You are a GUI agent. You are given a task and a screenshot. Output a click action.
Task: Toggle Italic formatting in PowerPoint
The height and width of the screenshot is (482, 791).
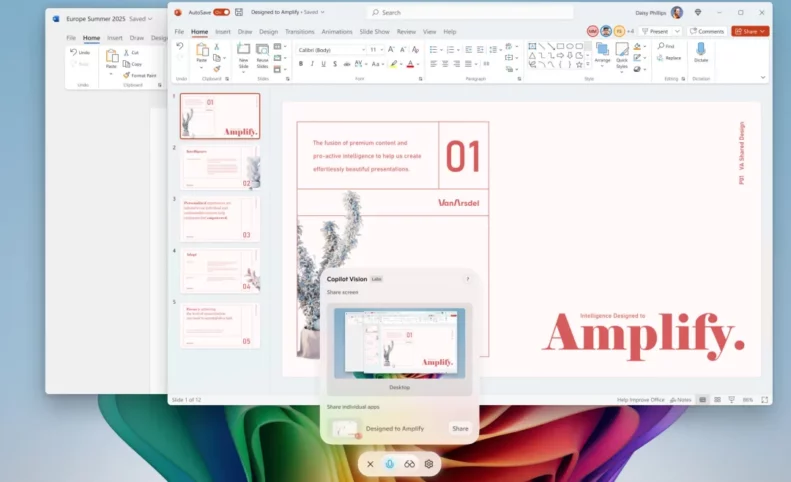point(312,64)
